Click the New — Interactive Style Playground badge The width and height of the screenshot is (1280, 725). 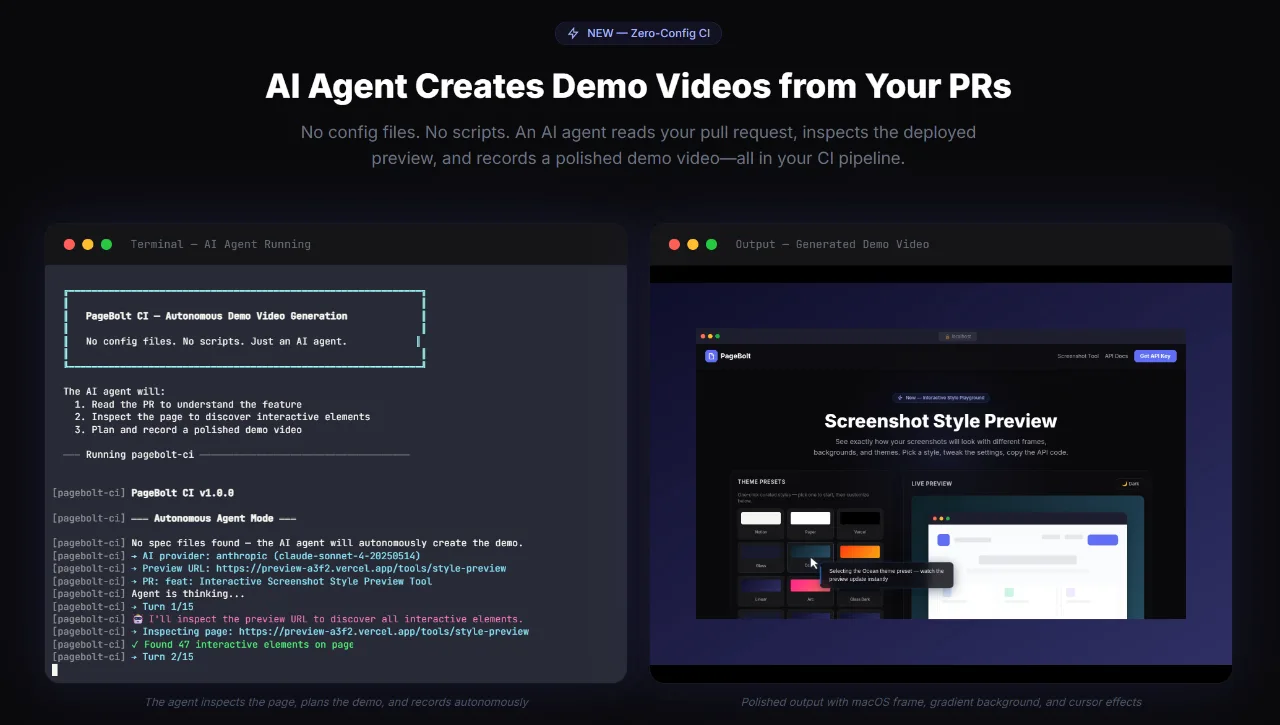tap(941, 397)
